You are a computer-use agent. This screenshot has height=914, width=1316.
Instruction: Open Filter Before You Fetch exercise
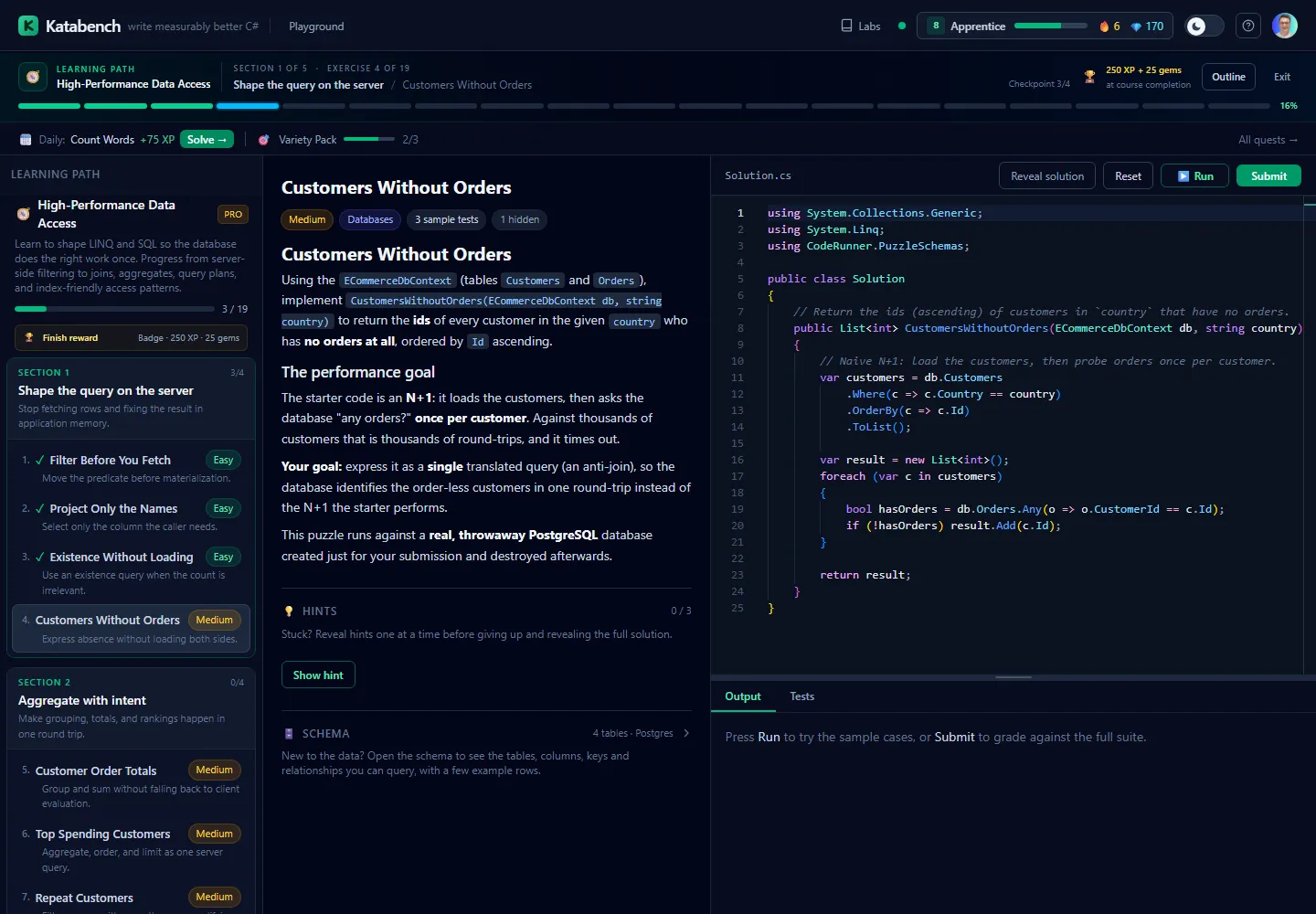tap(131, 468)
